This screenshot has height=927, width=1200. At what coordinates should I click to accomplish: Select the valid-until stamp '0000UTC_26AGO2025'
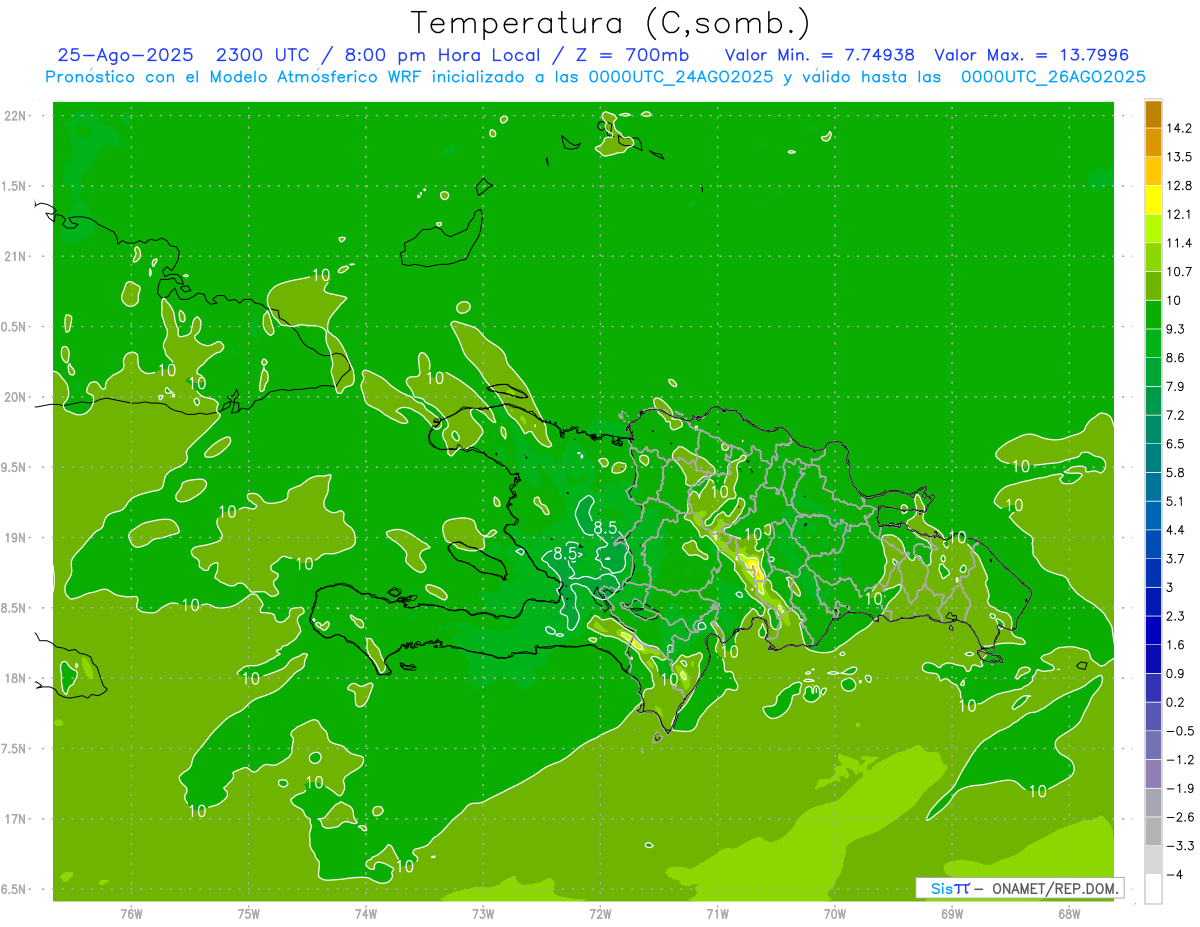point(1053,77)
